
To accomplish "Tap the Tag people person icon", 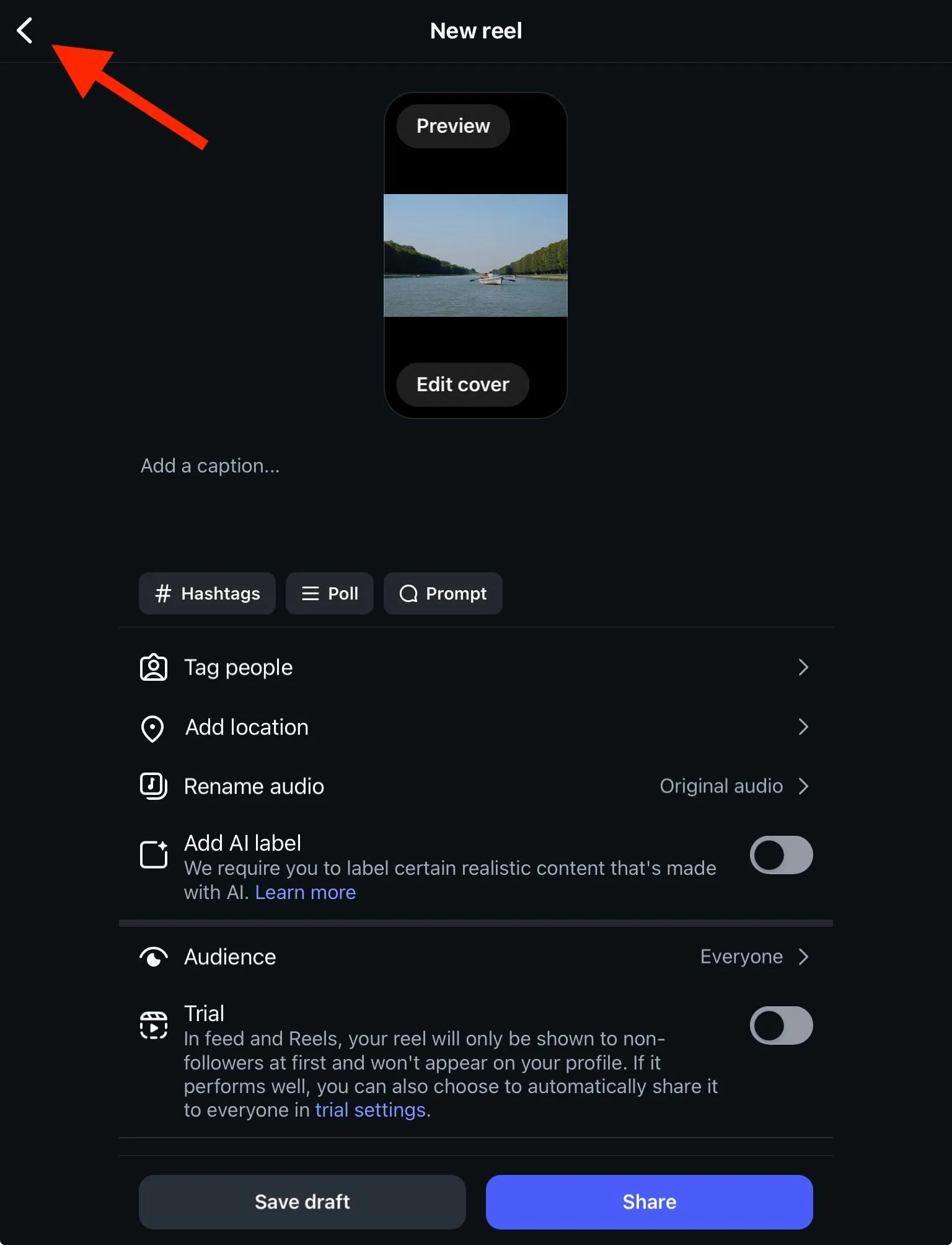I will pos(153,667).
